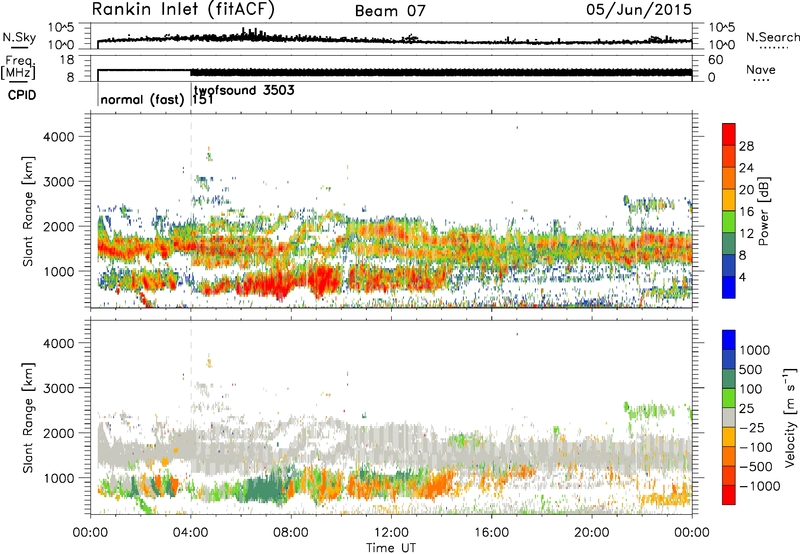This screenshot has width=800, height=554.
Task: Click the '-1000' tick on the Velocity colorbar
Action: click(760, 486)
